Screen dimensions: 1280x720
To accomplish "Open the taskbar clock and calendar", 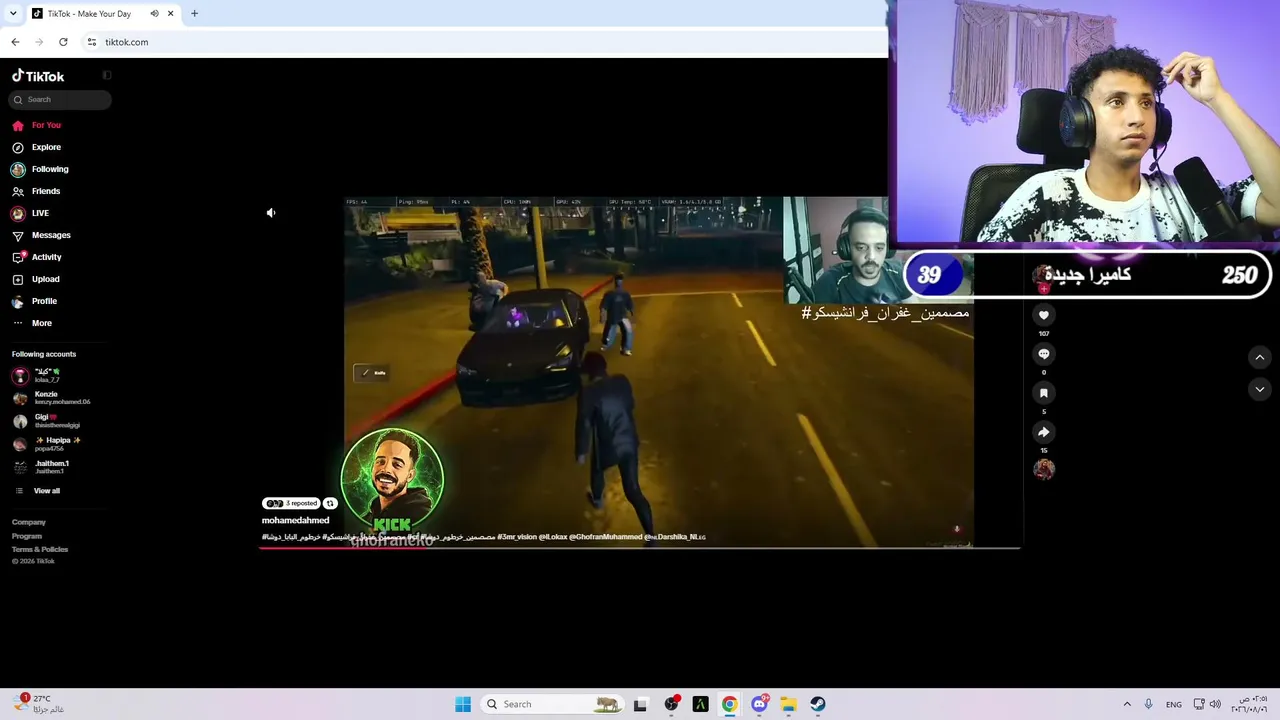I will (1249, 704).
